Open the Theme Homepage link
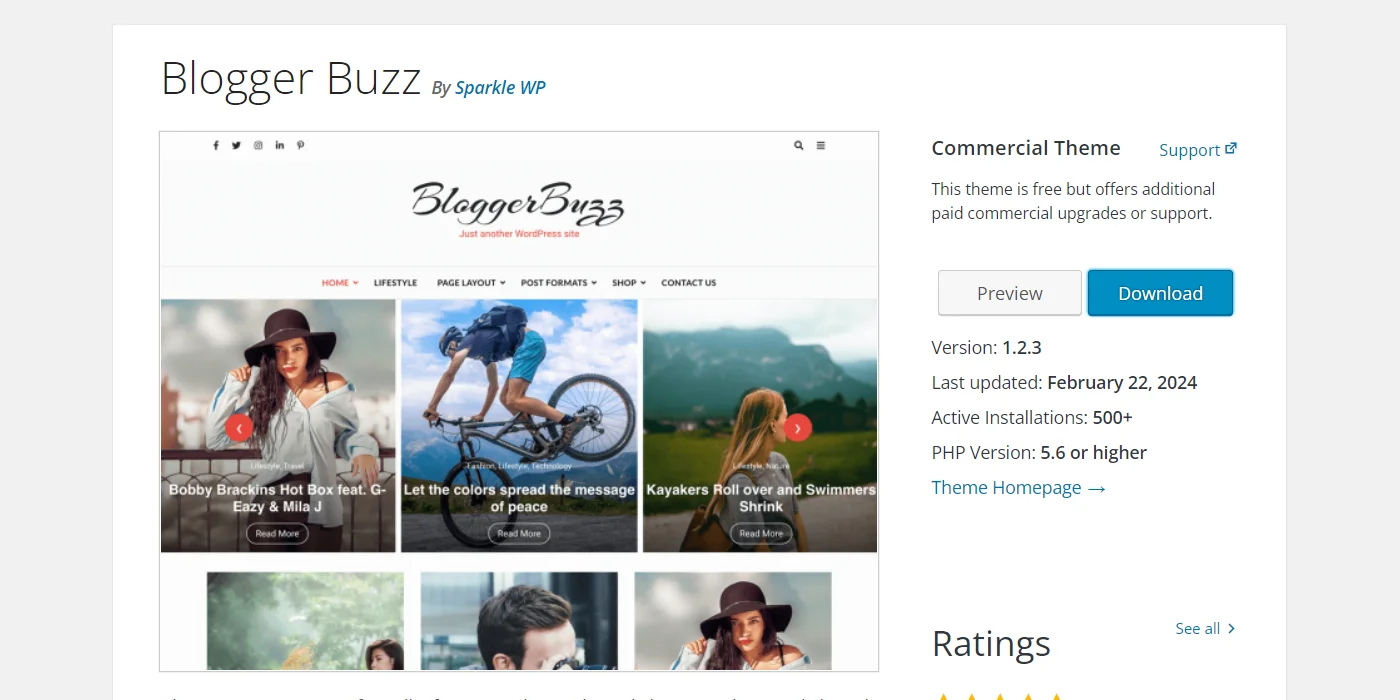Viewport: 1400px width, 700px height. [1018, 488]
